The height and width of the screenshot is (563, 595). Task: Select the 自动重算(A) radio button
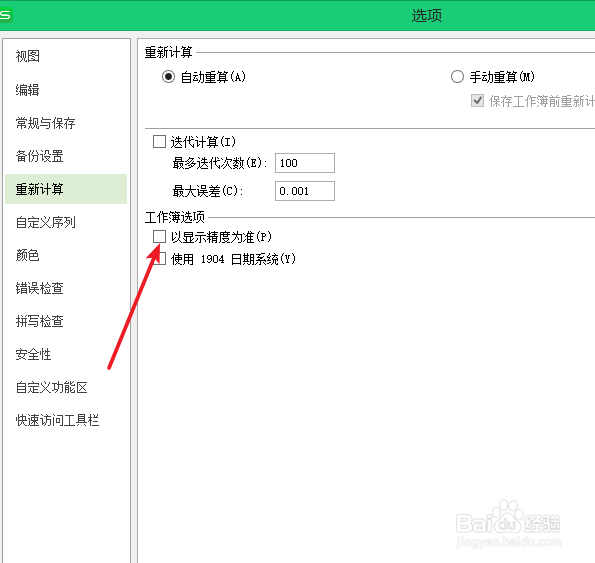click(x=168, y=77)
